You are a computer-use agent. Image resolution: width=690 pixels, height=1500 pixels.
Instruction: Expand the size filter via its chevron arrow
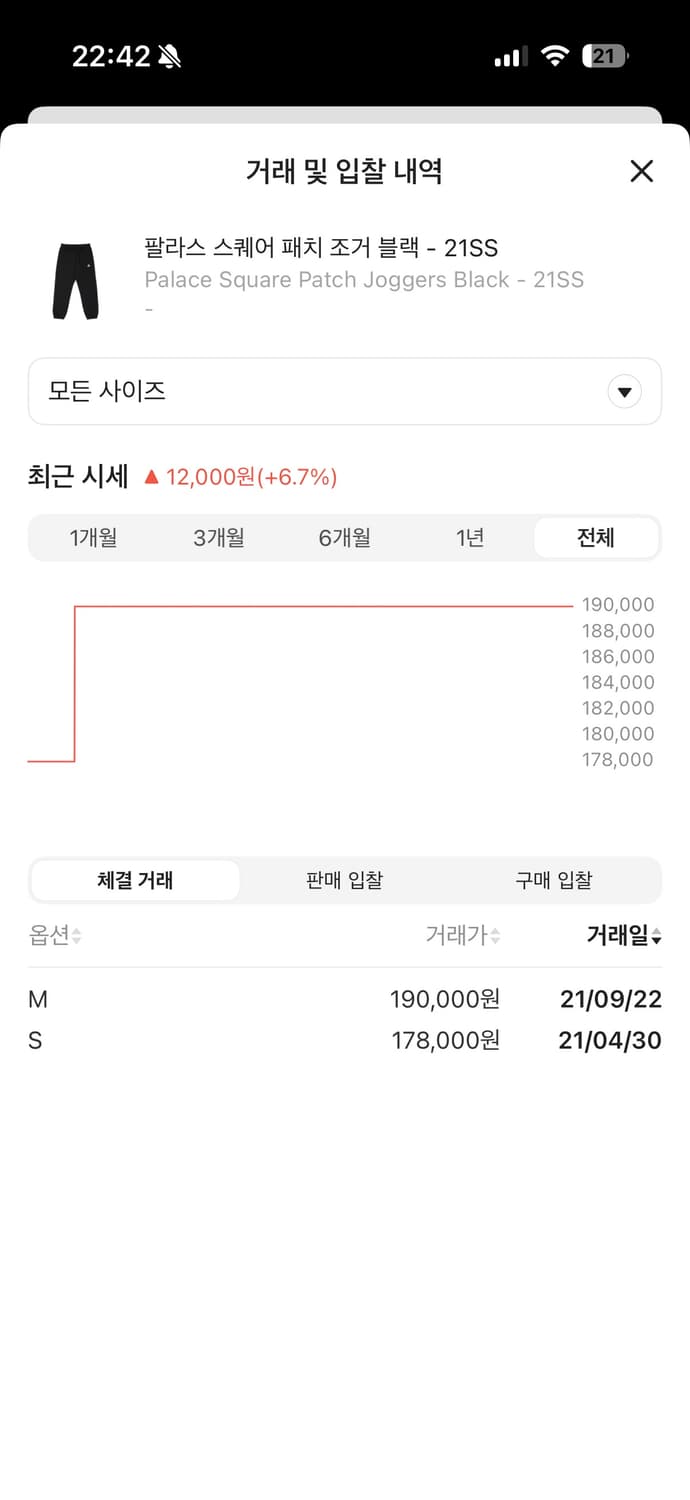624,391
